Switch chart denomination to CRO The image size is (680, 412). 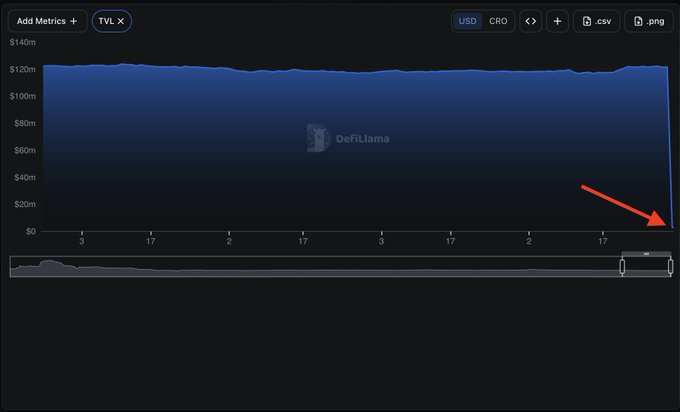coord(498,21)
